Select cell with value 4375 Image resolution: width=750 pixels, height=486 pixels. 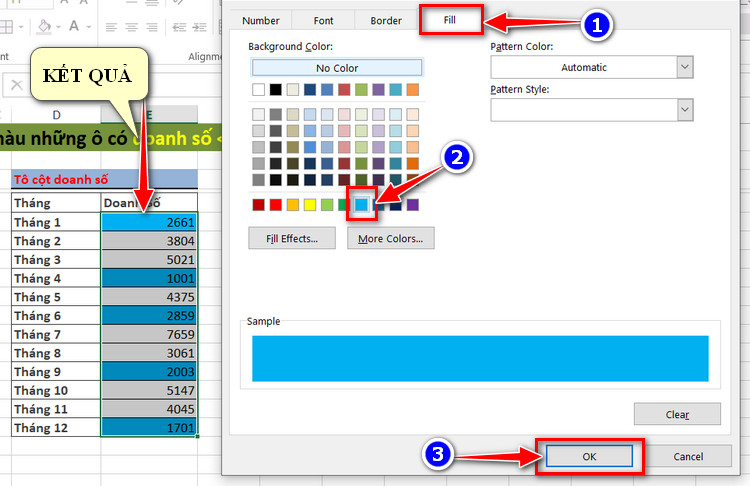149,297
